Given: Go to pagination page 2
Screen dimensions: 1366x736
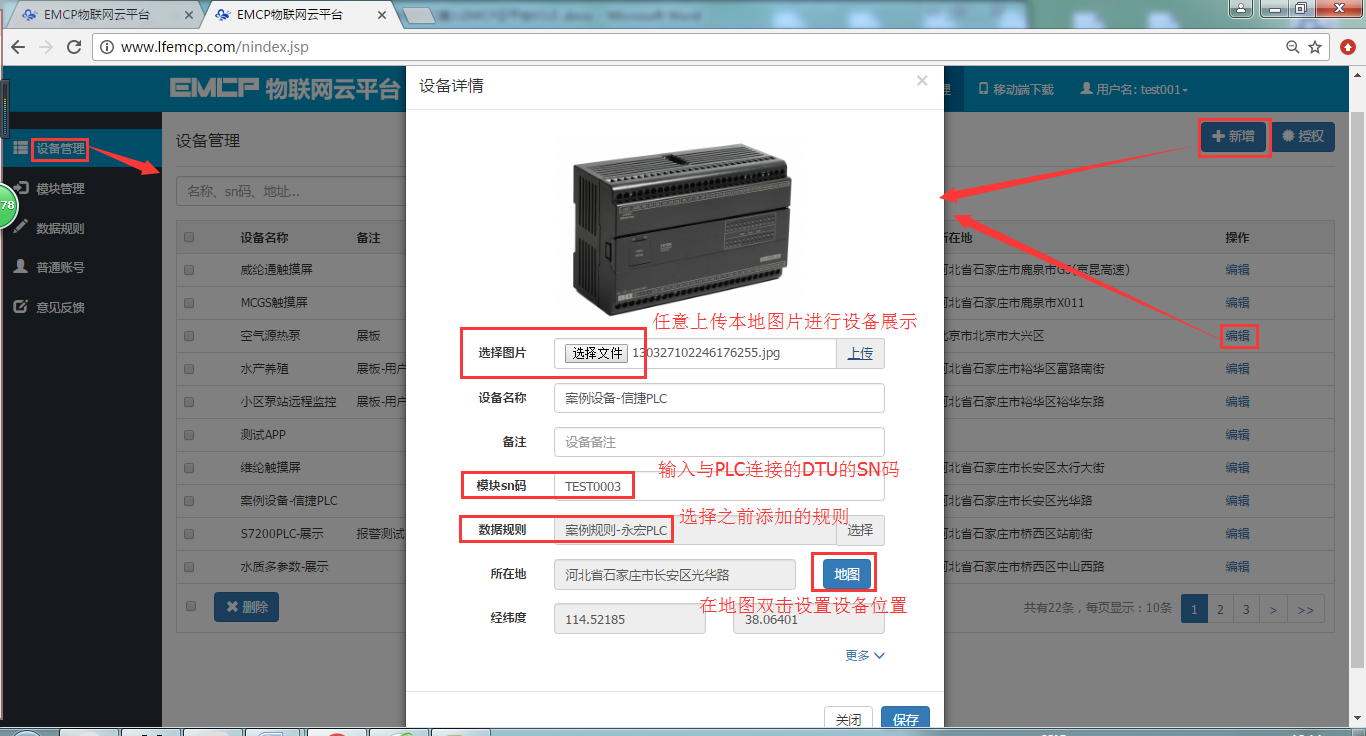Looking at the screenshot, I should [1220, 608].
